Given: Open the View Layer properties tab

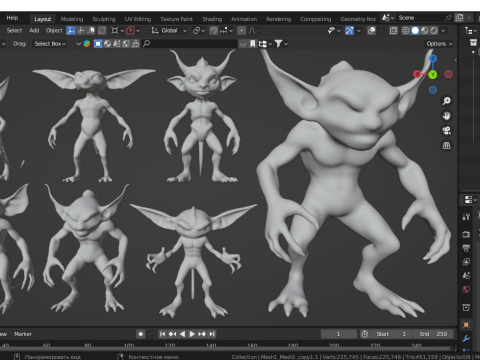Looking at the screenshot, I should [466, 262].
